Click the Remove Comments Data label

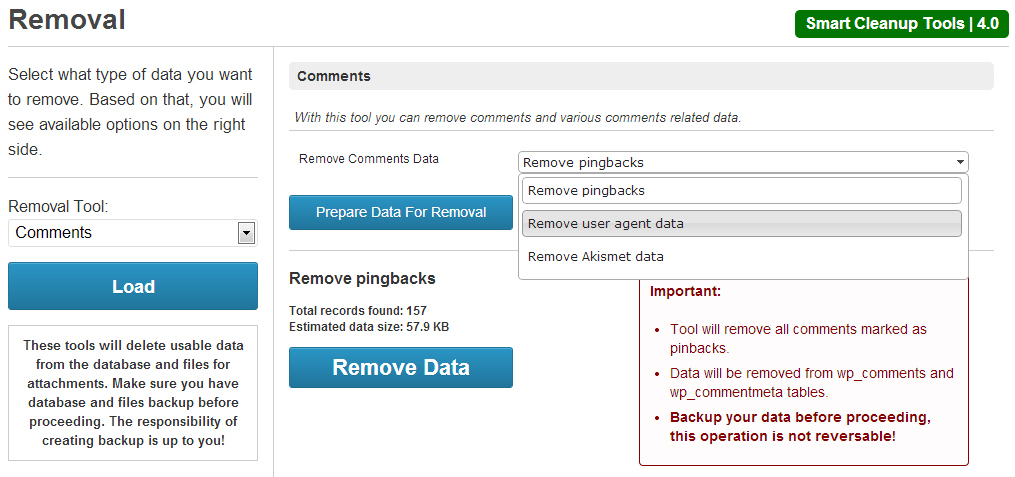pyautogui.click(x=369, y=159)
